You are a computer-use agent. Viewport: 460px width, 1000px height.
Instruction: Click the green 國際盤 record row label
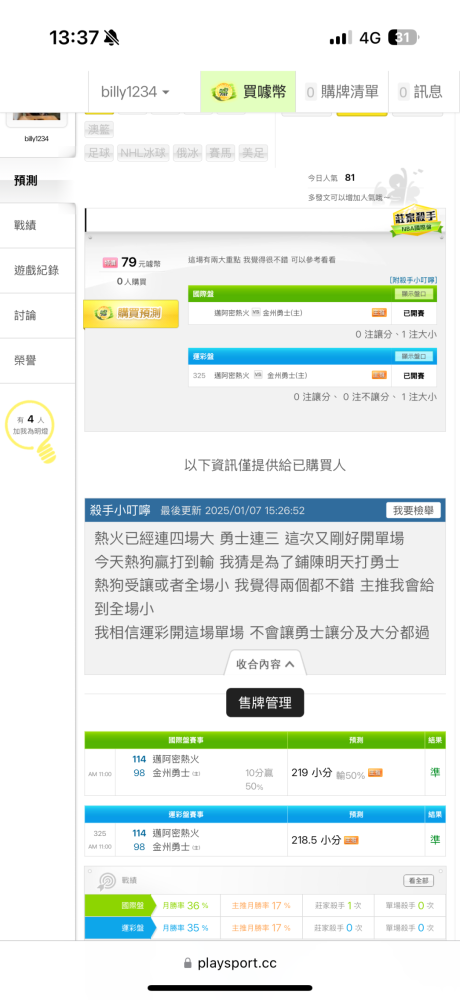119,906
